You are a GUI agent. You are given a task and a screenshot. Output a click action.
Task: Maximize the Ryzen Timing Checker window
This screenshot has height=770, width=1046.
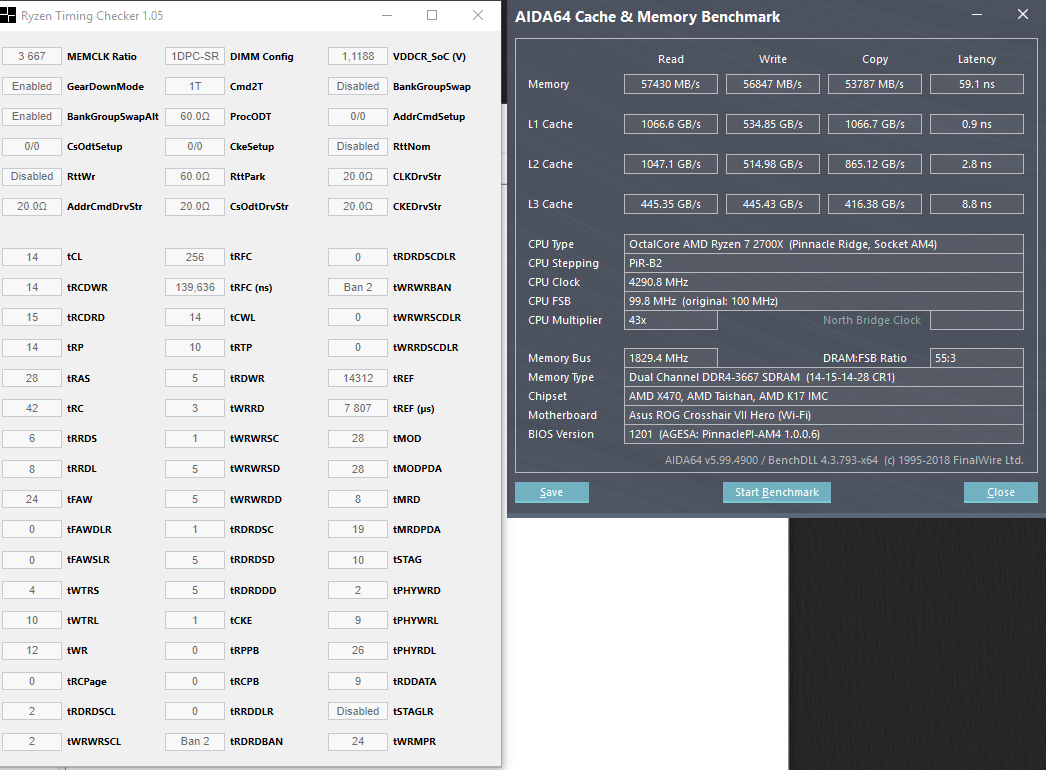tap(432, 15)
